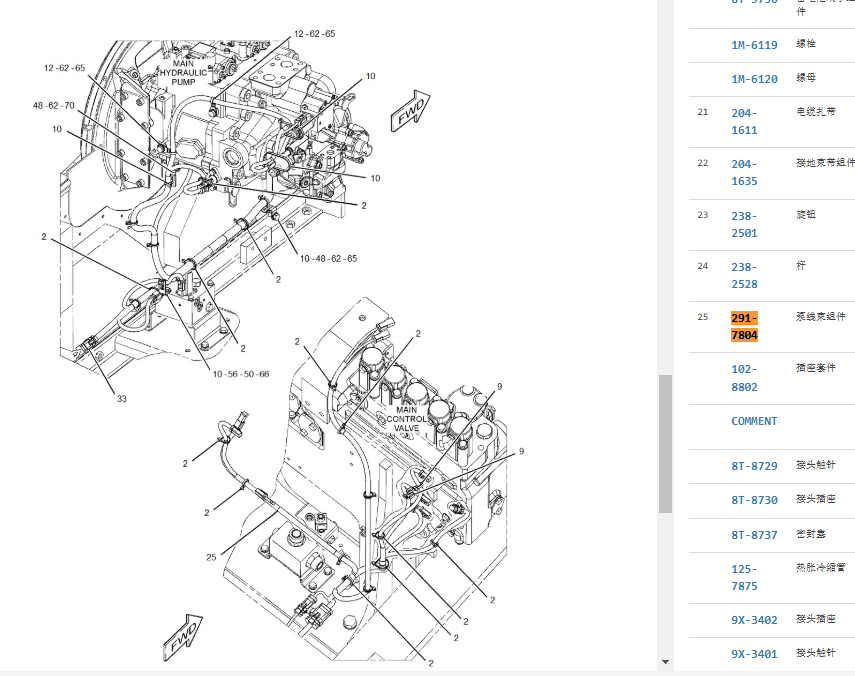
Task: Click description 接头触针 beside 9X-3401
Action: coord(815,653)
